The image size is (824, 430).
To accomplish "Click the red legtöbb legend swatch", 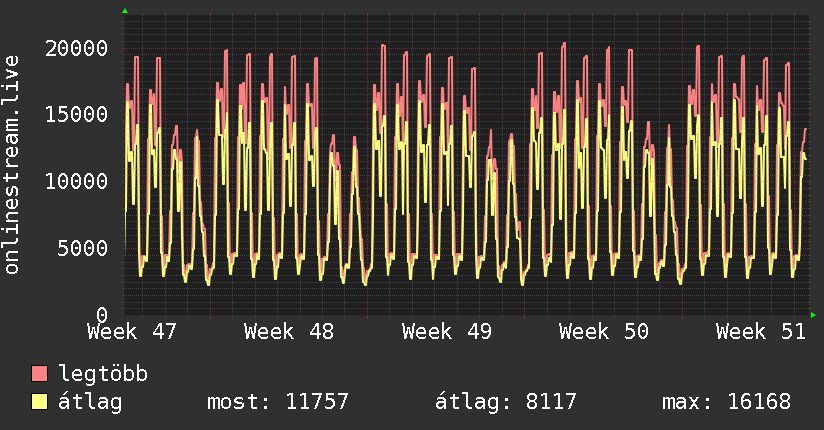I will (40, 375).
